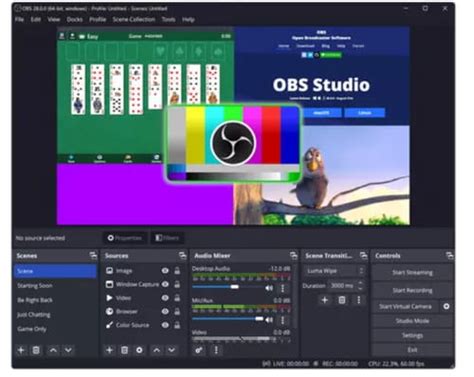
Task: Lock the Color Source source
Action: pyautogui.click(x=177, y=325)
